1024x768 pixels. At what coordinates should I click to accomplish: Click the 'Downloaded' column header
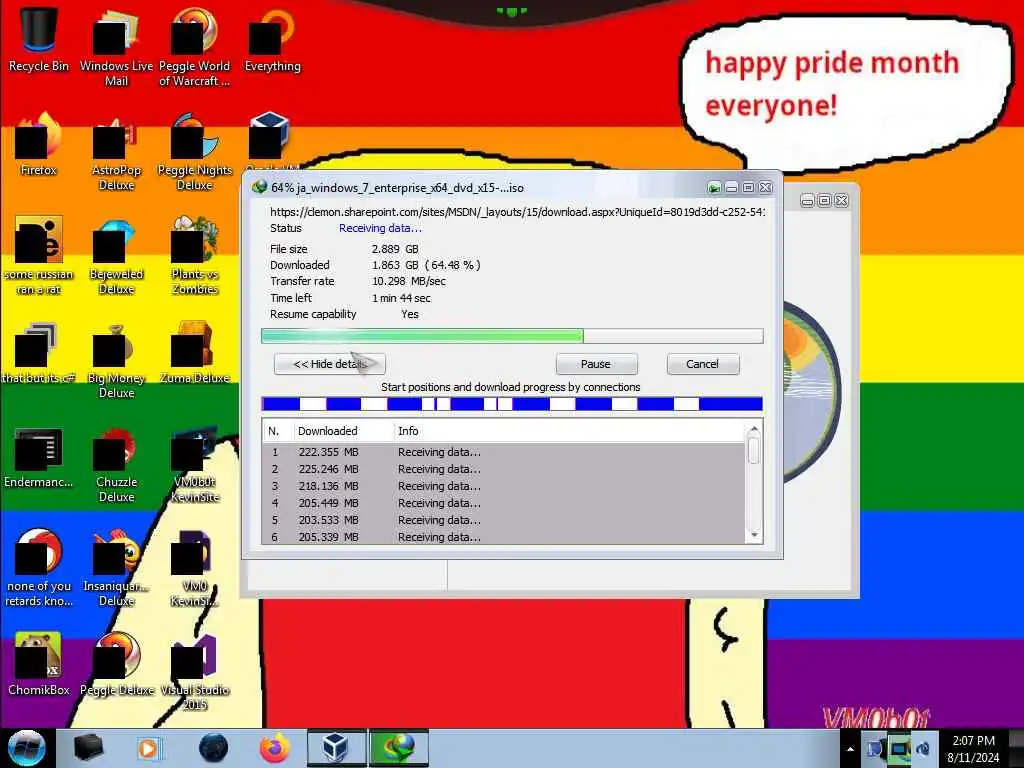(x=344, y=431)
